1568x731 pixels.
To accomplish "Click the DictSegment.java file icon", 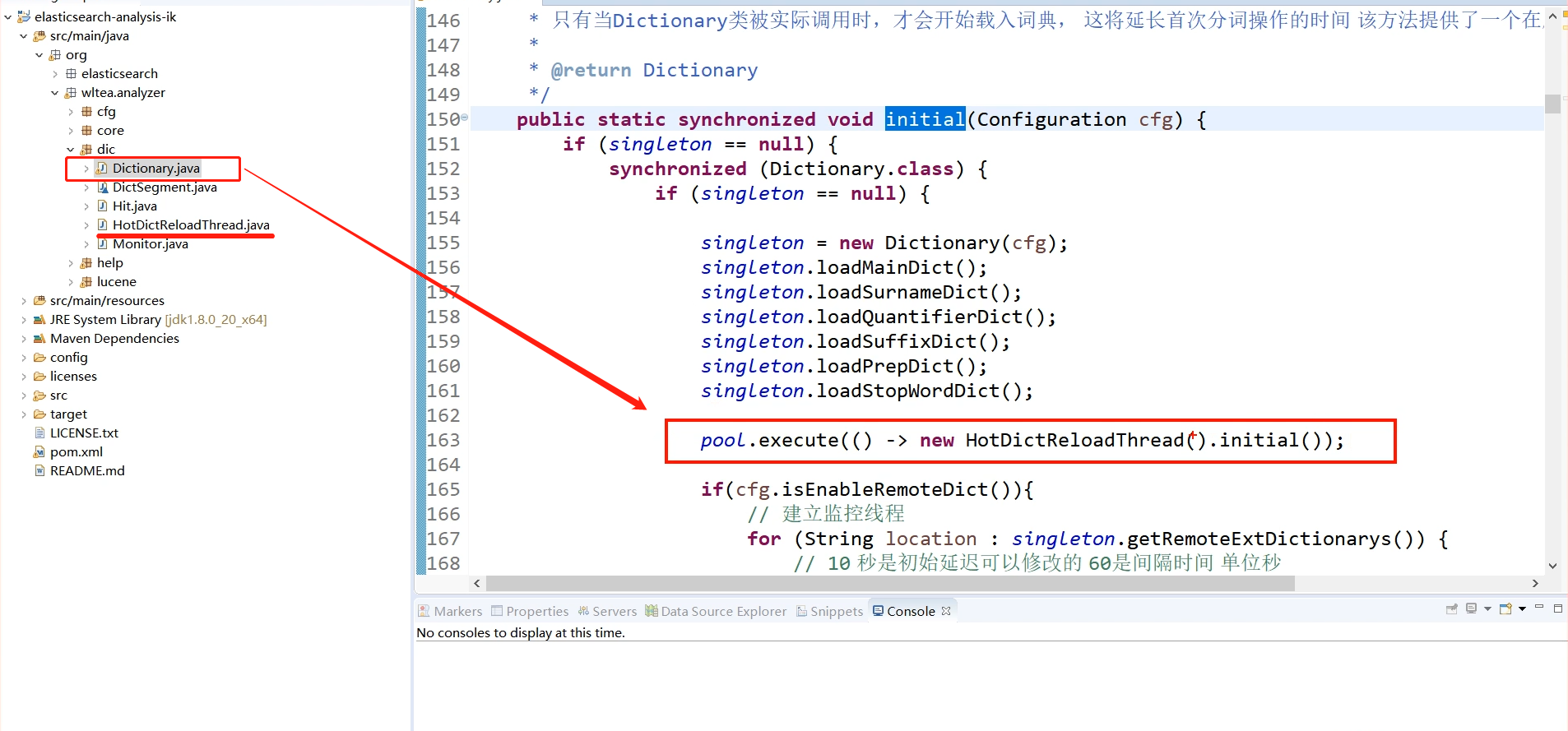I will [102, 187].
